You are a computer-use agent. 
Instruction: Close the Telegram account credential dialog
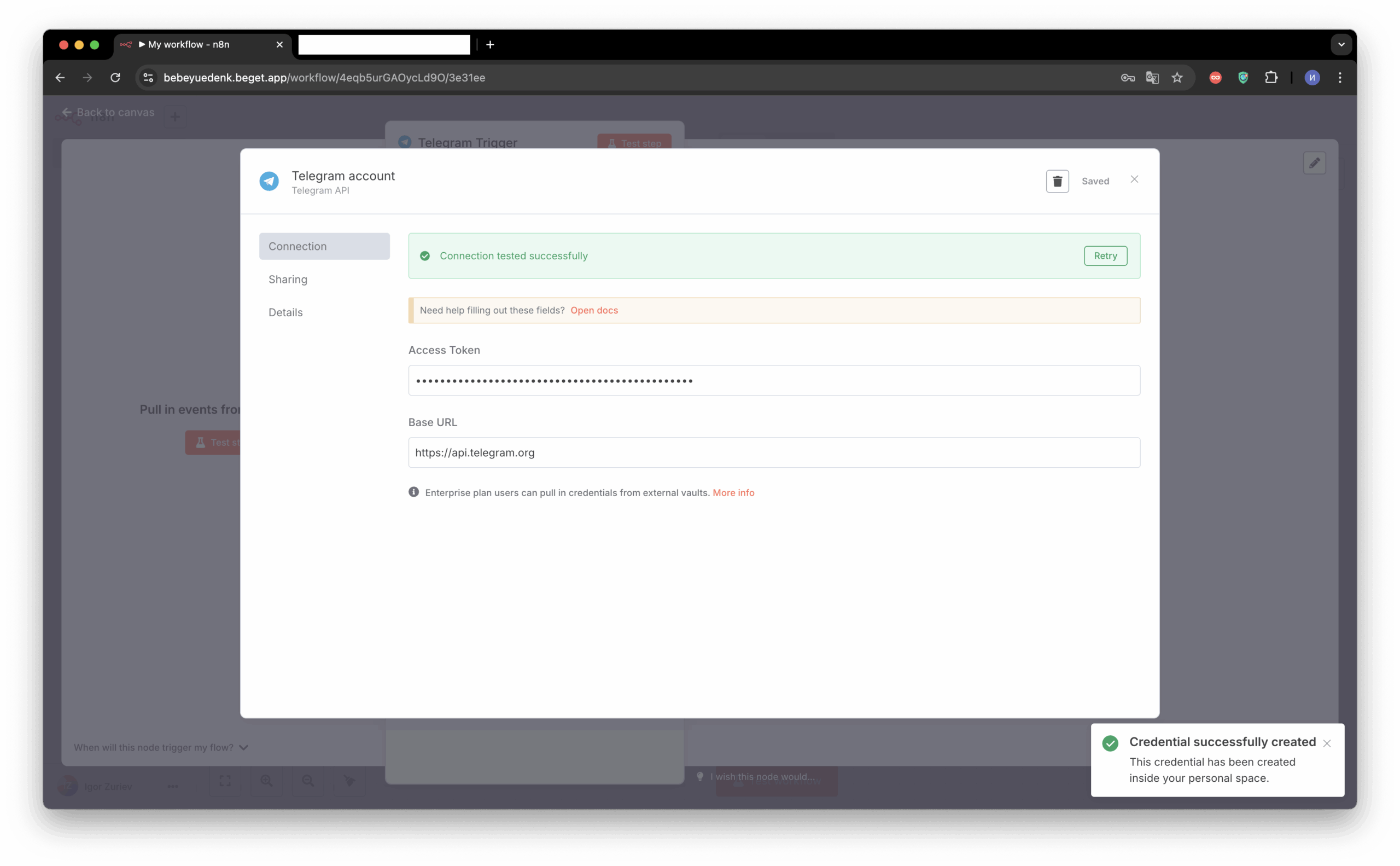(1134, 180)
